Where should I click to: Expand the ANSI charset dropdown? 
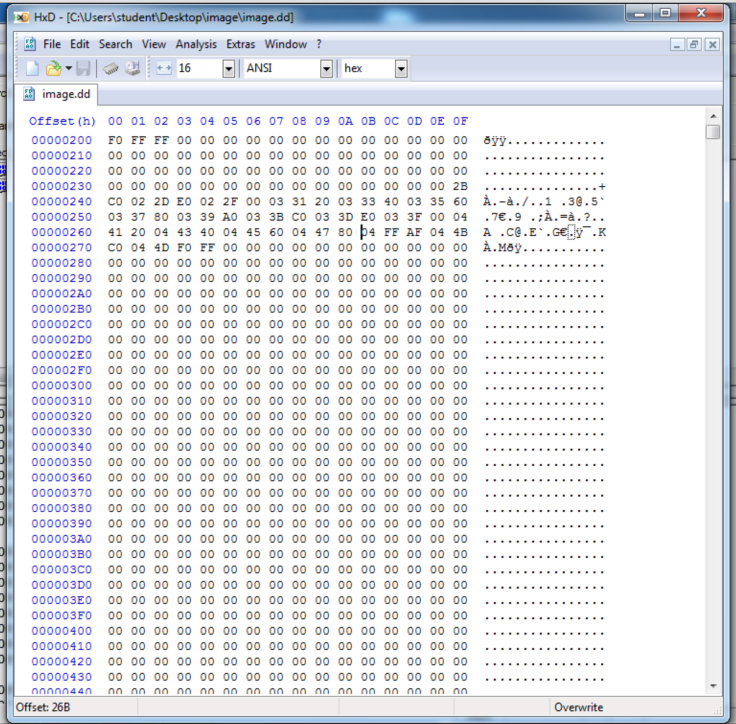pos(326,68)
